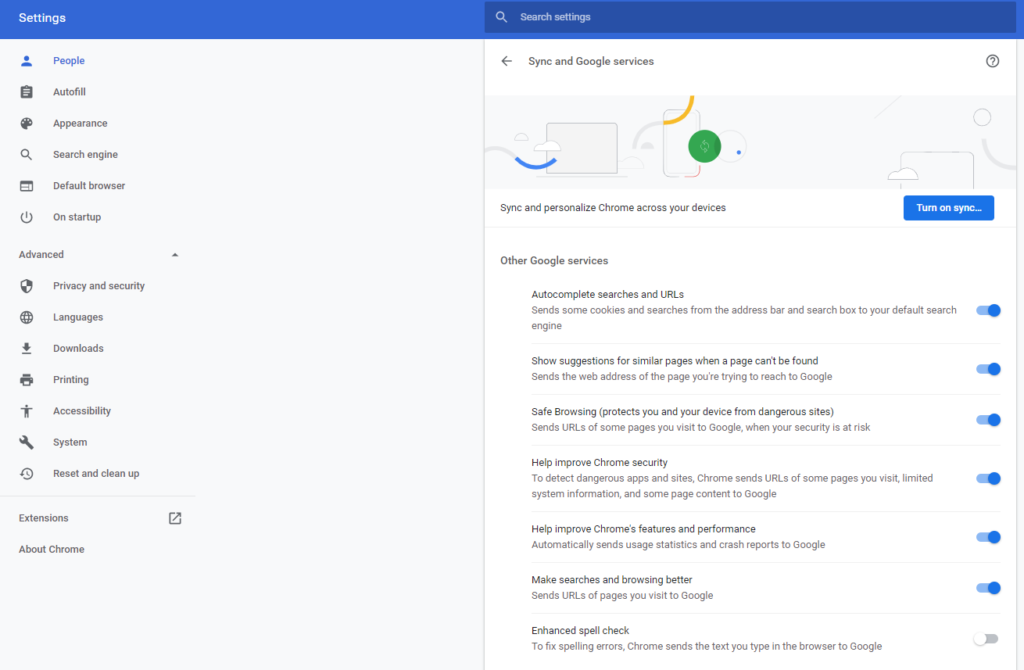Viewport: 1024px width, 670px height.
Task: Click the Appearance palette icon
Action: coord(26,123)
